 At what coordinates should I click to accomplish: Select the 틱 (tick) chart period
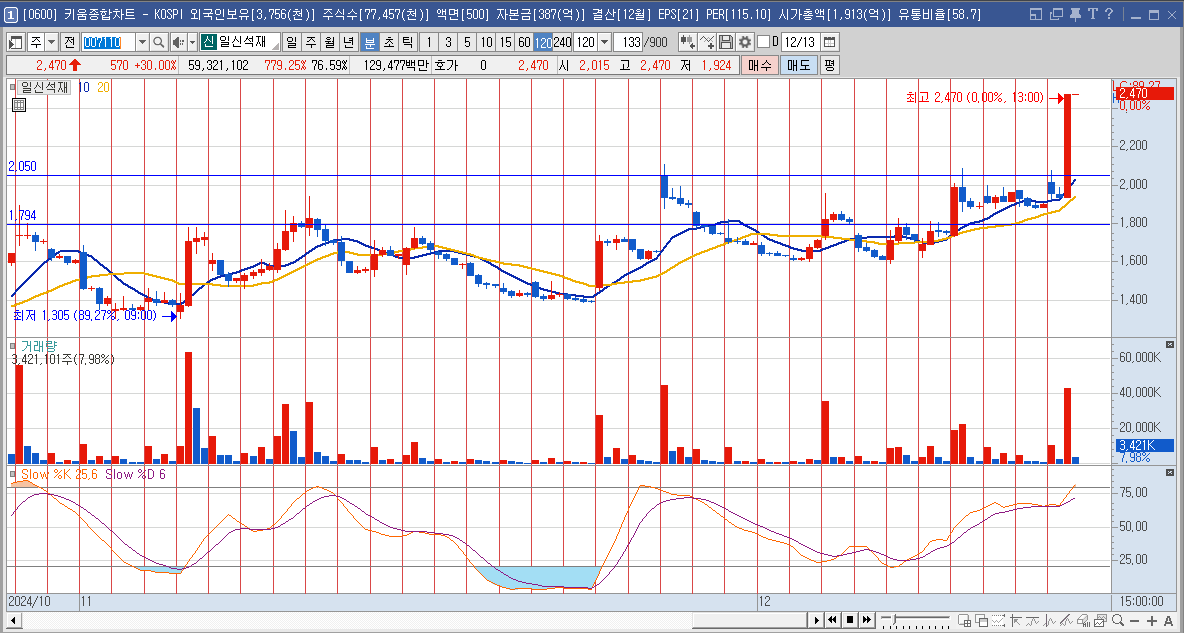pos(407,42)
